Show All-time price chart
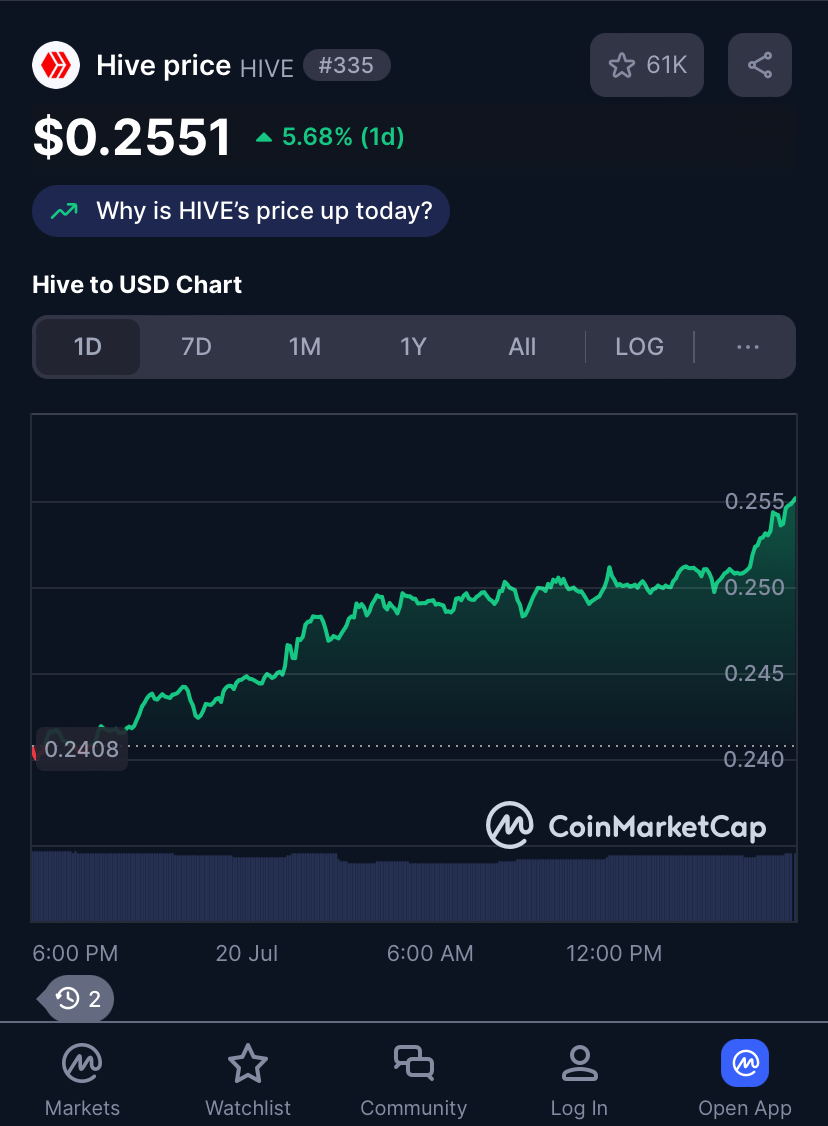Viewport: 828px width, 1126px height. tap(522, 347)
